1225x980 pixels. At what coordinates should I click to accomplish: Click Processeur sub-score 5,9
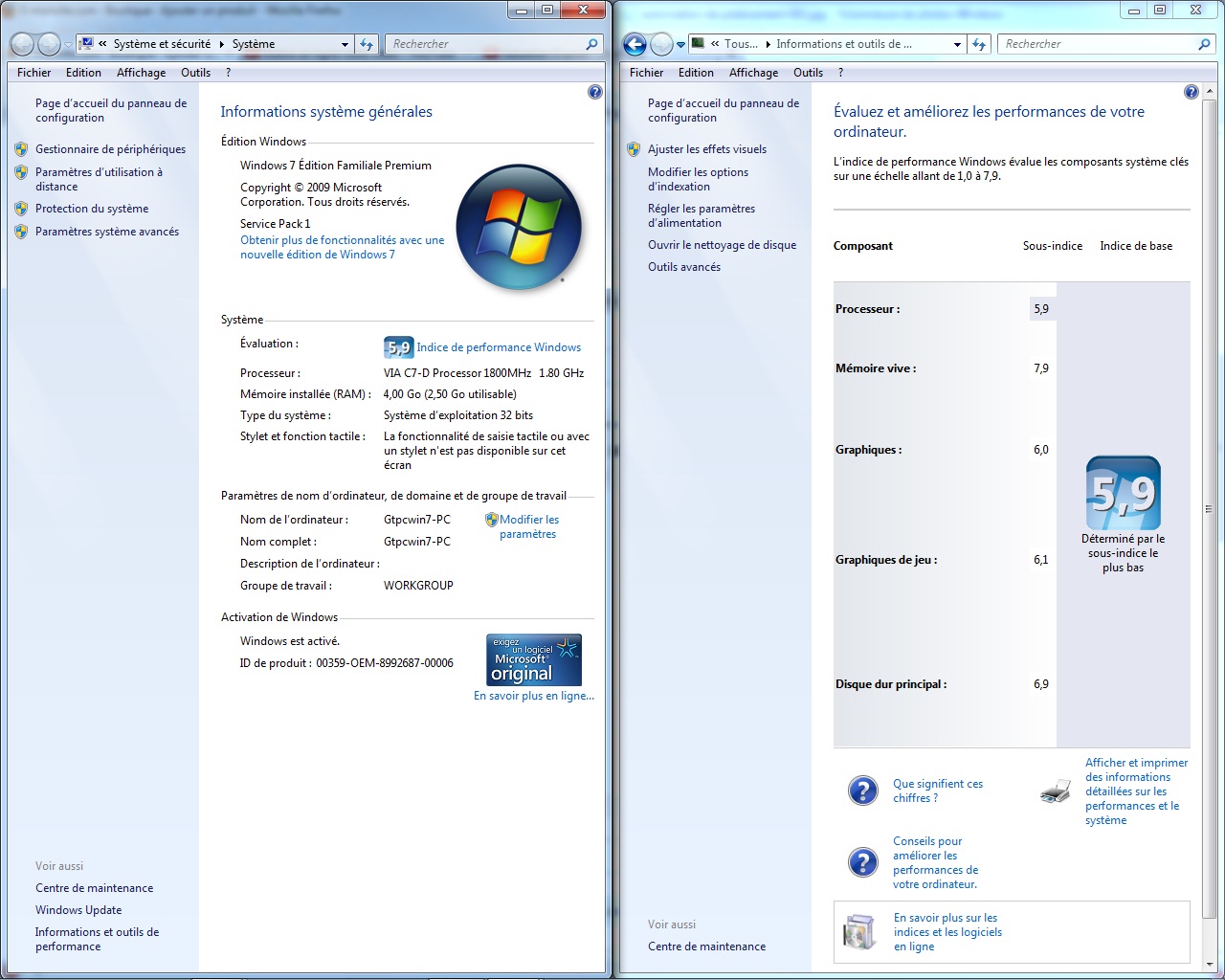(x=1041, y=309)
